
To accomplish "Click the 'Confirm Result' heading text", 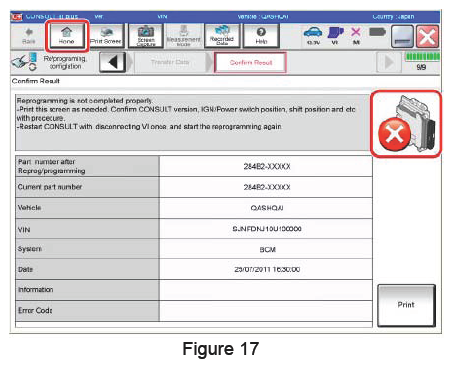I will [36, 81].
